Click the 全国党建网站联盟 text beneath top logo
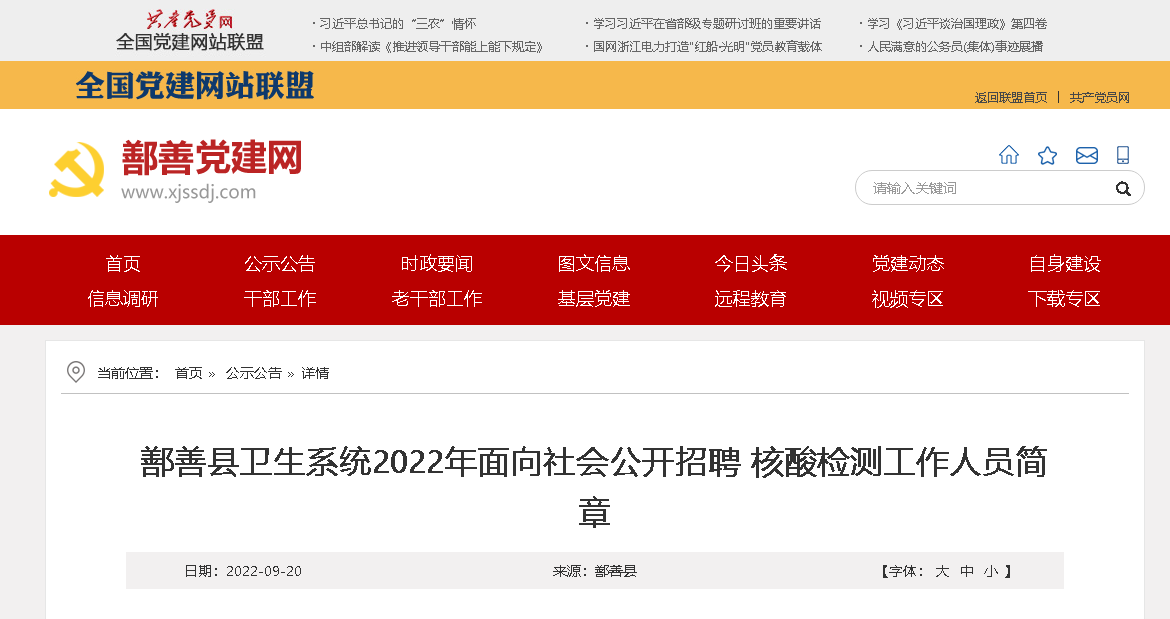 click(190, 43)
